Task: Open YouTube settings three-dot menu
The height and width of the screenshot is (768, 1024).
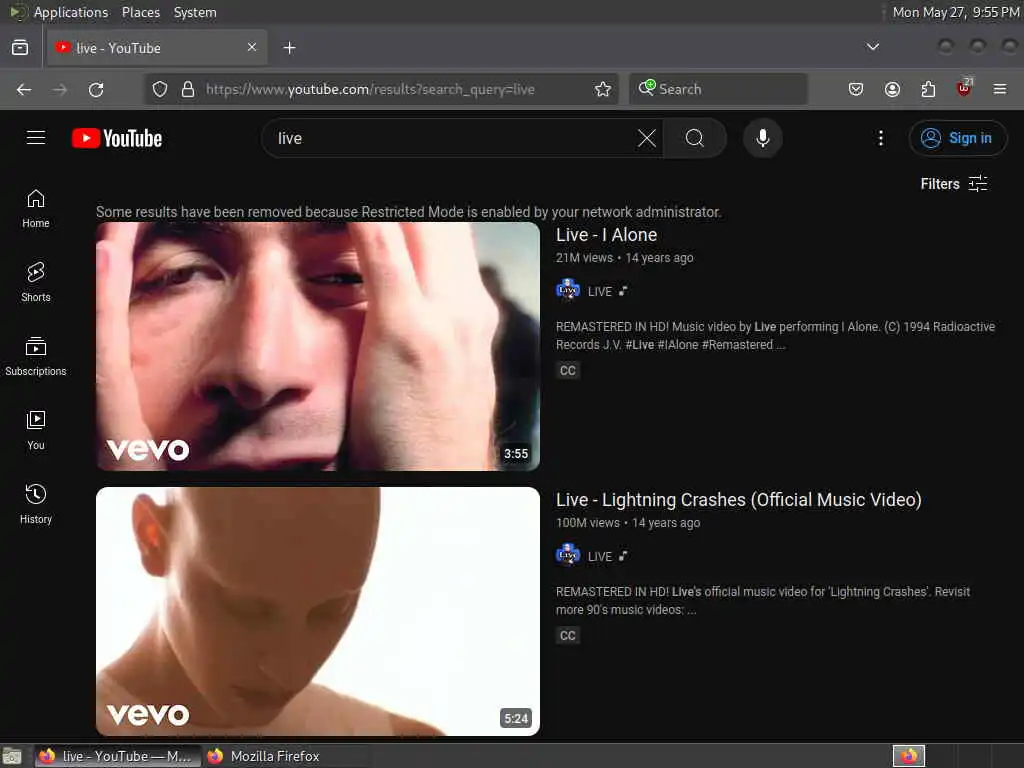Action: (x=880, y=138)
